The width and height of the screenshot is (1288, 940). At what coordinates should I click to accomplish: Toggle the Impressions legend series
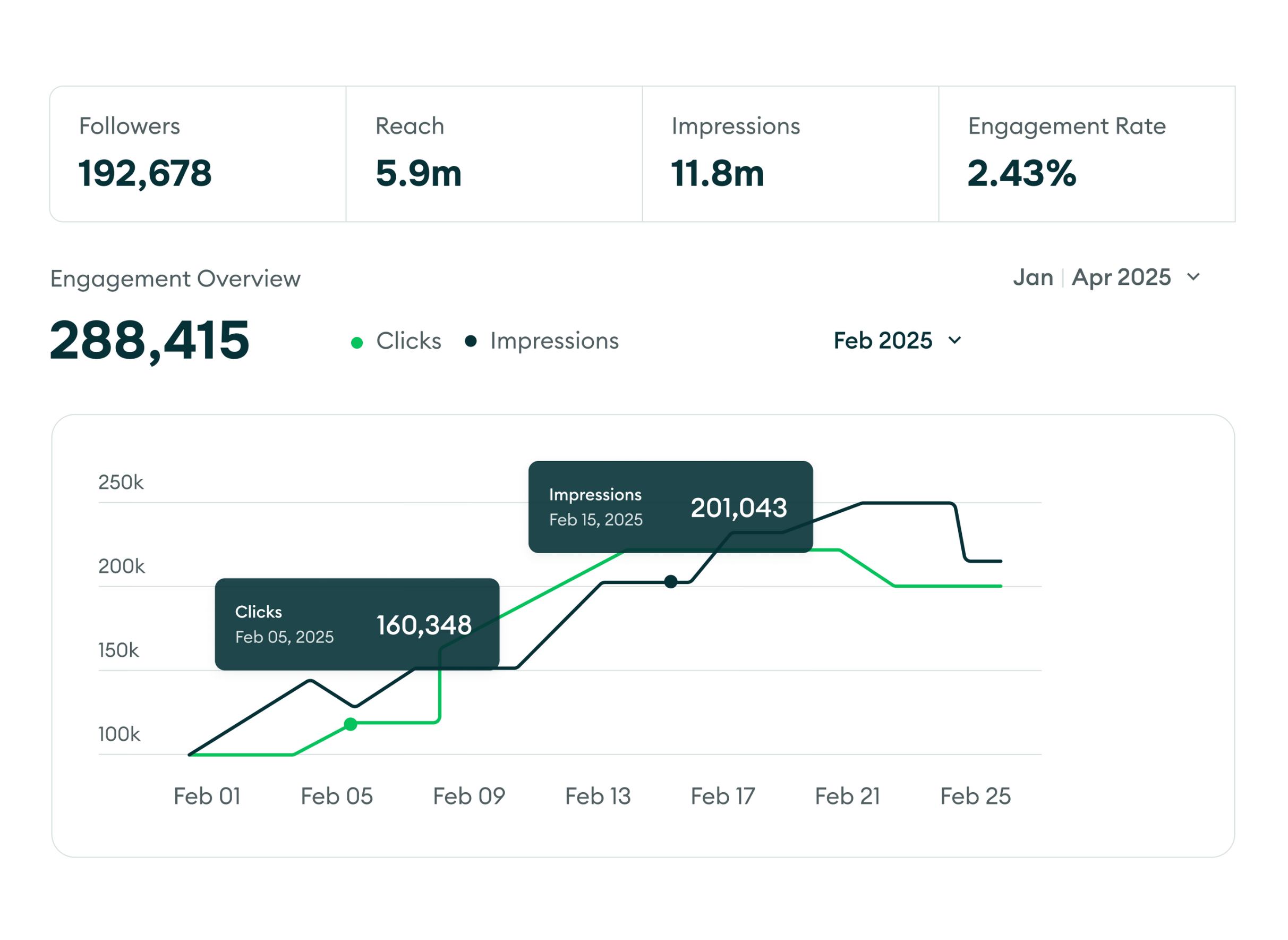point(554,341)
